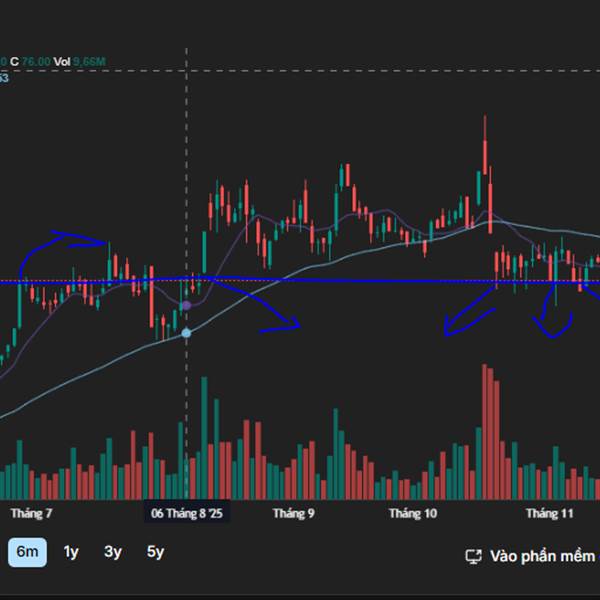Click the tall green volume bar near August
Viewport: 600px width, 600px height.
coord(204,435)
